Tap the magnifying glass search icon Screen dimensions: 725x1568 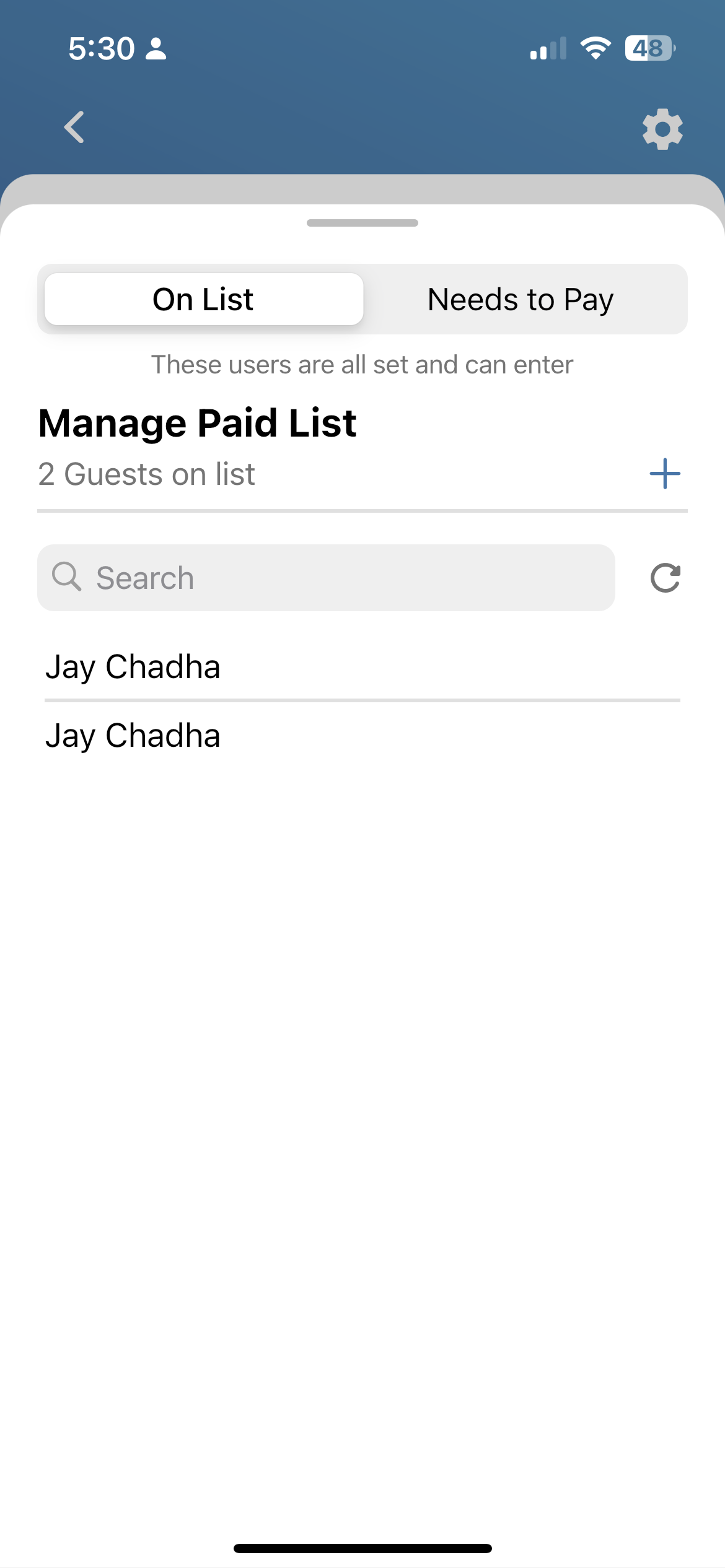point(66,577)
